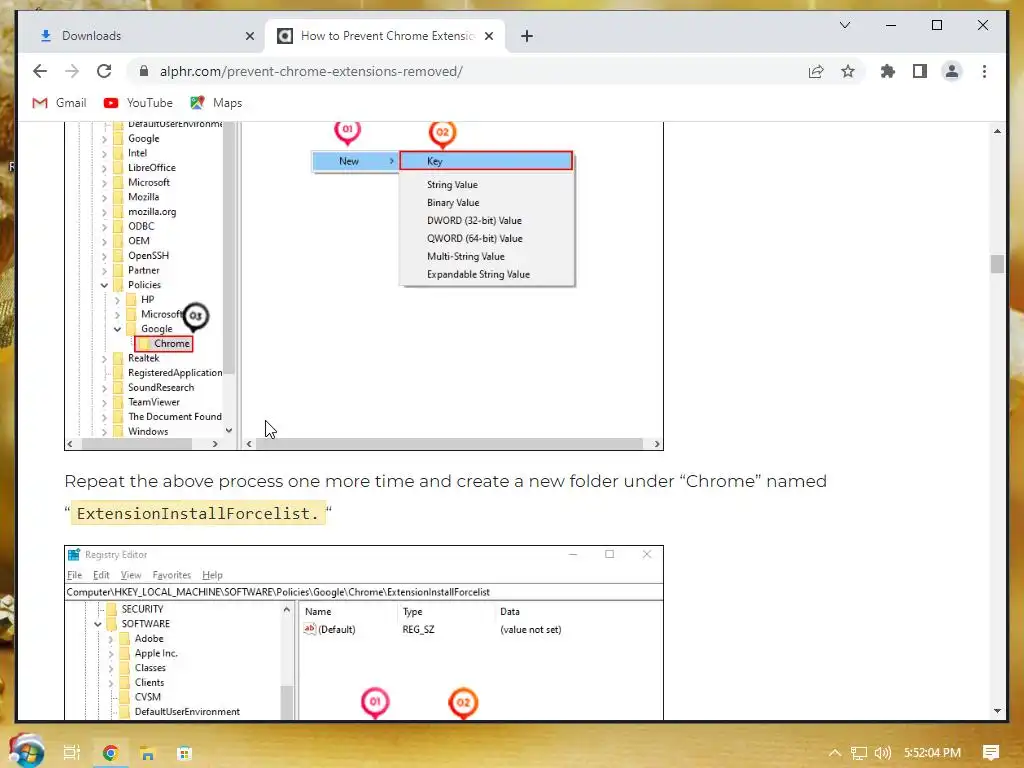Reload the alphr.com page
This screenshot has width=1024, height=768.
(x=104, y=71)
